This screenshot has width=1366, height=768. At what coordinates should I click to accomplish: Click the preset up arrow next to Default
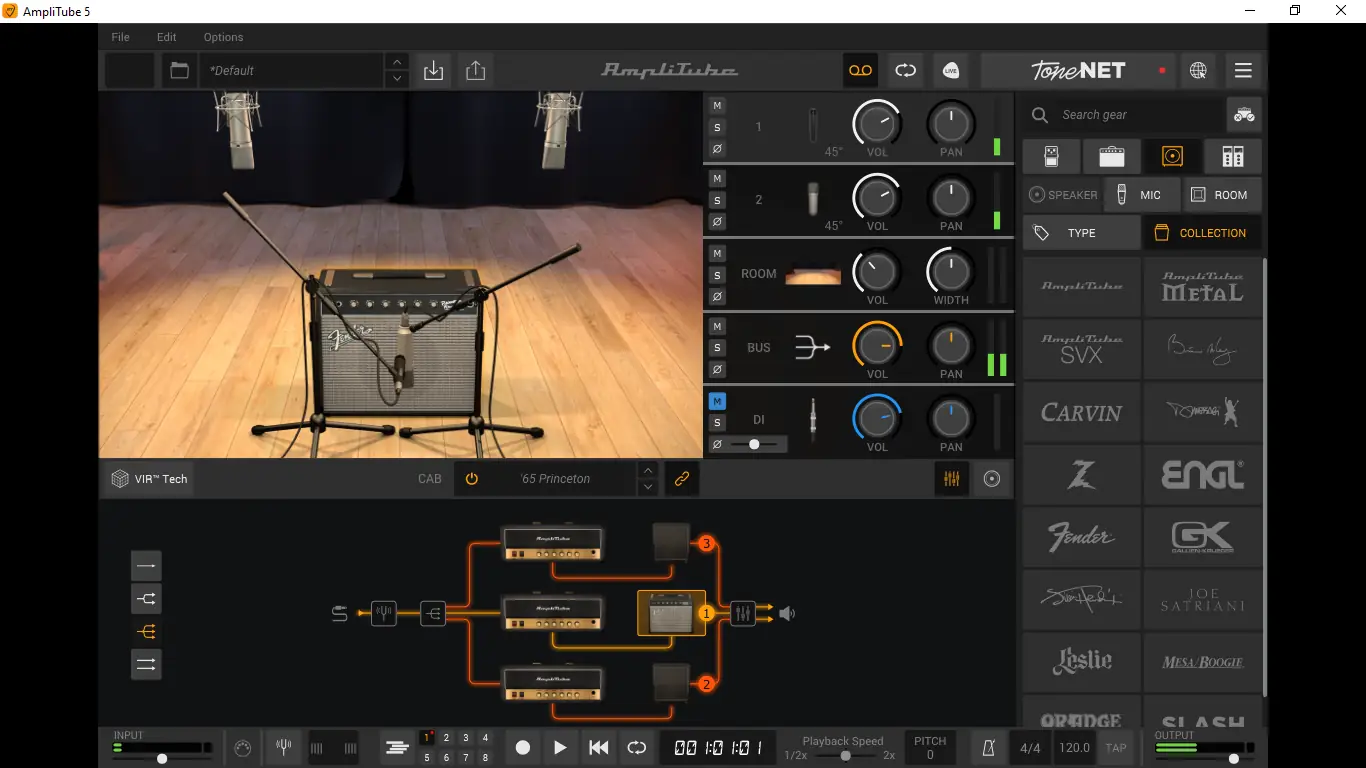point(397,62)
